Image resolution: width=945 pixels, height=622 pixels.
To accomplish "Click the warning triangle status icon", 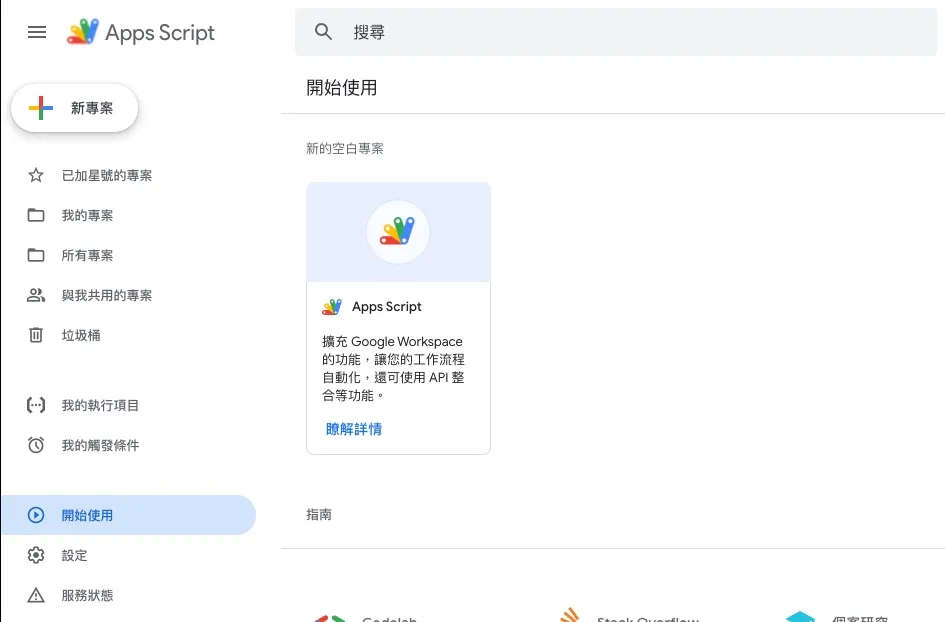I will (36, 595).
